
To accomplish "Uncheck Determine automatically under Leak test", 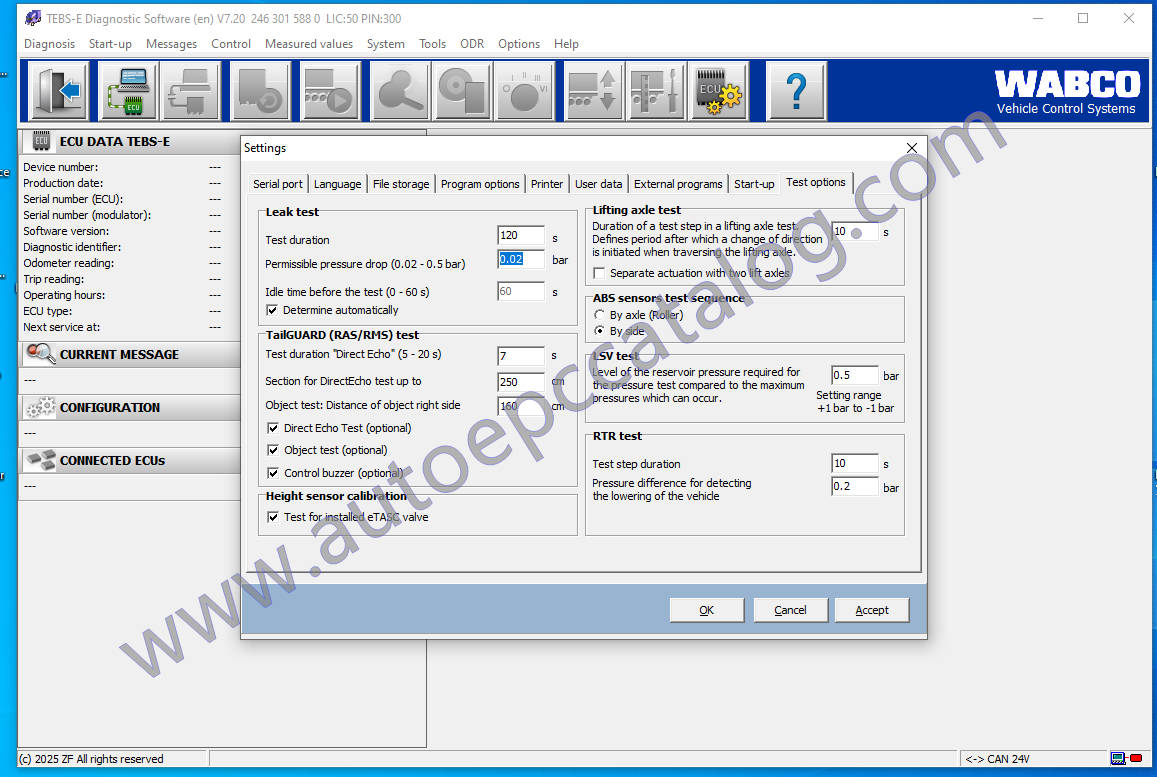I will pos(273,309).
